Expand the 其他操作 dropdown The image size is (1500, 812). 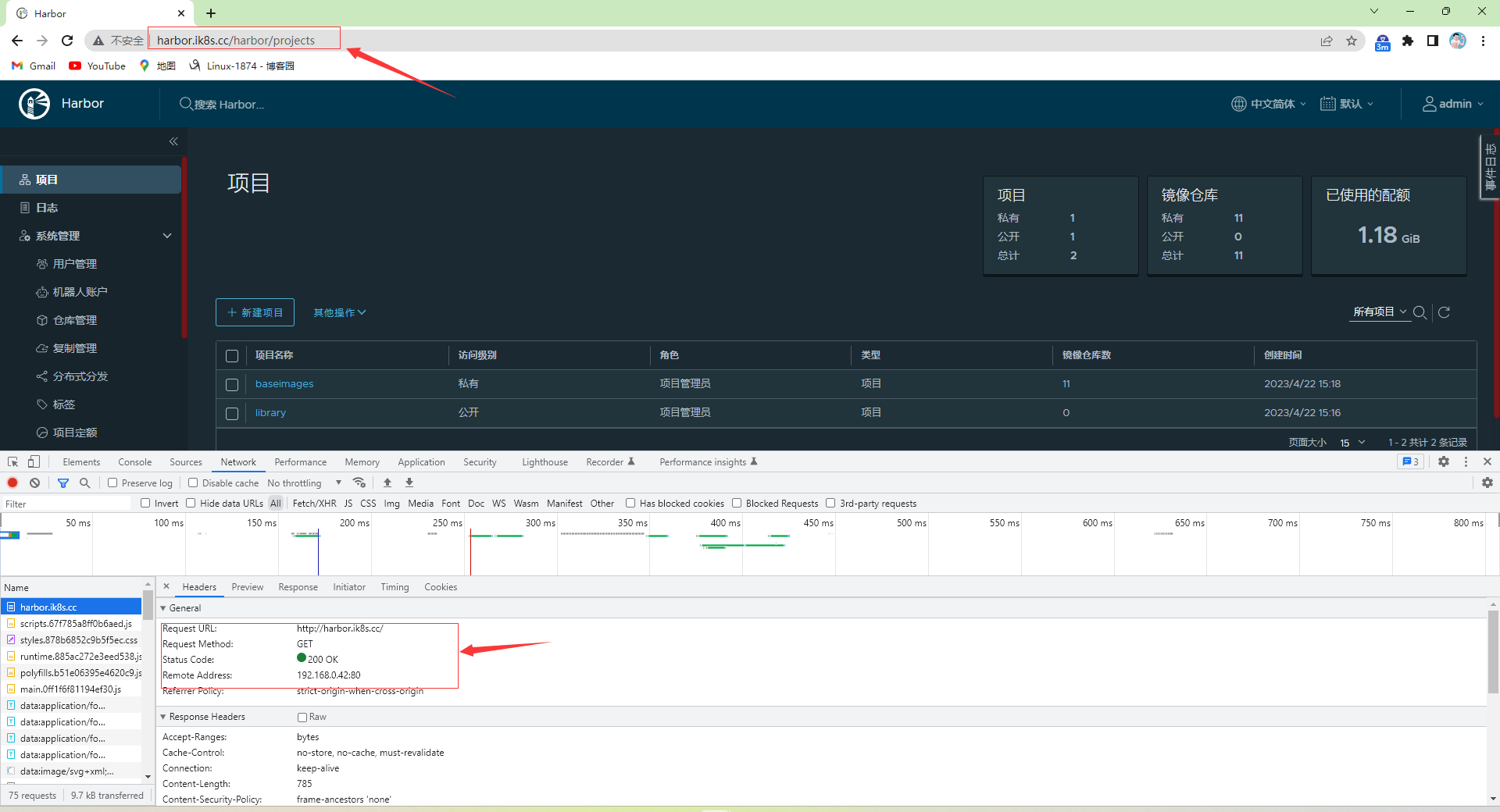tap(339, 312)
